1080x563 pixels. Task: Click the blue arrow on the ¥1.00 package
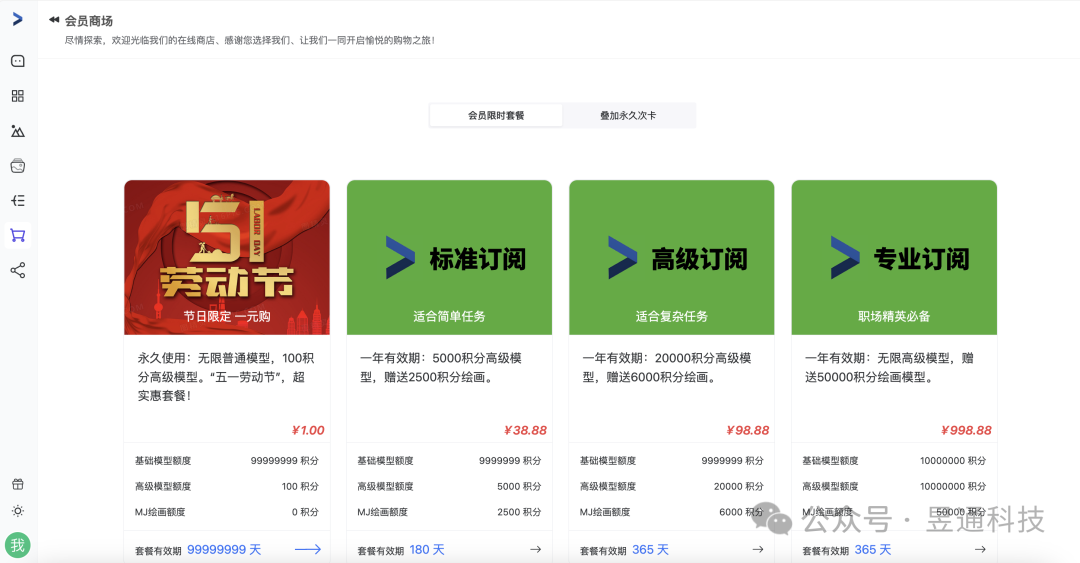click(x=308, y=549)
